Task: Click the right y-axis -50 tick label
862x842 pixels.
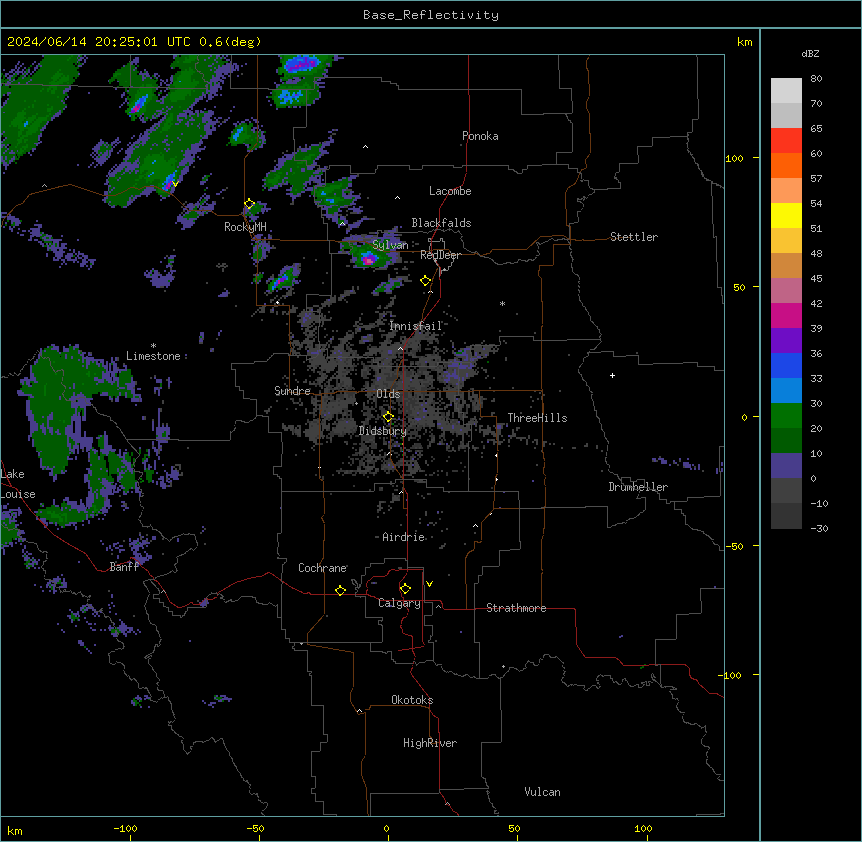Action: coord(734,546)
